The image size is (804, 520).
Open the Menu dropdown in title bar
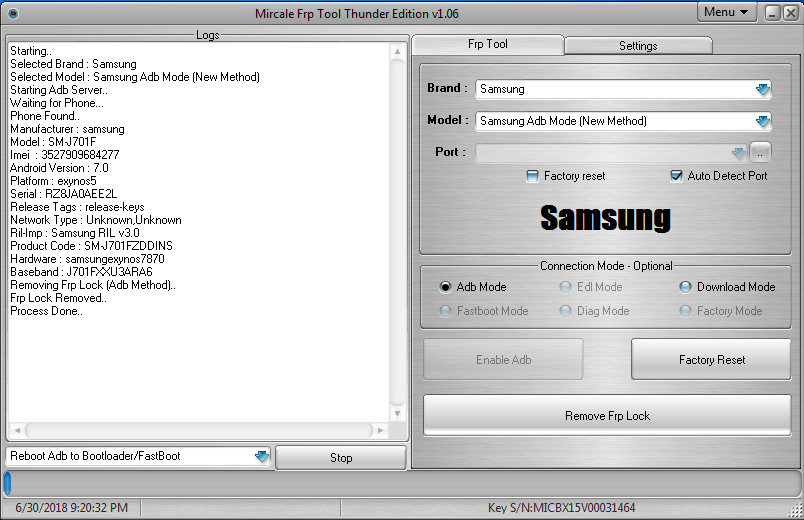[x=727, y=12]
